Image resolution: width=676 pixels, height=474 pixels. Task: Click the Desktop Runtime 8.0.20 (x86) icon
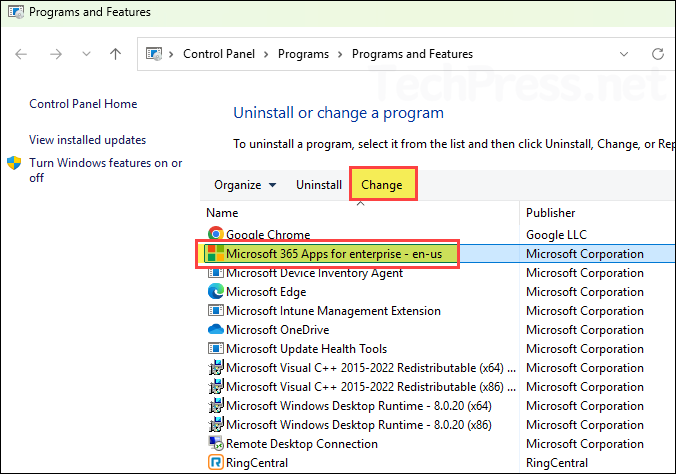tap(216, 424)
